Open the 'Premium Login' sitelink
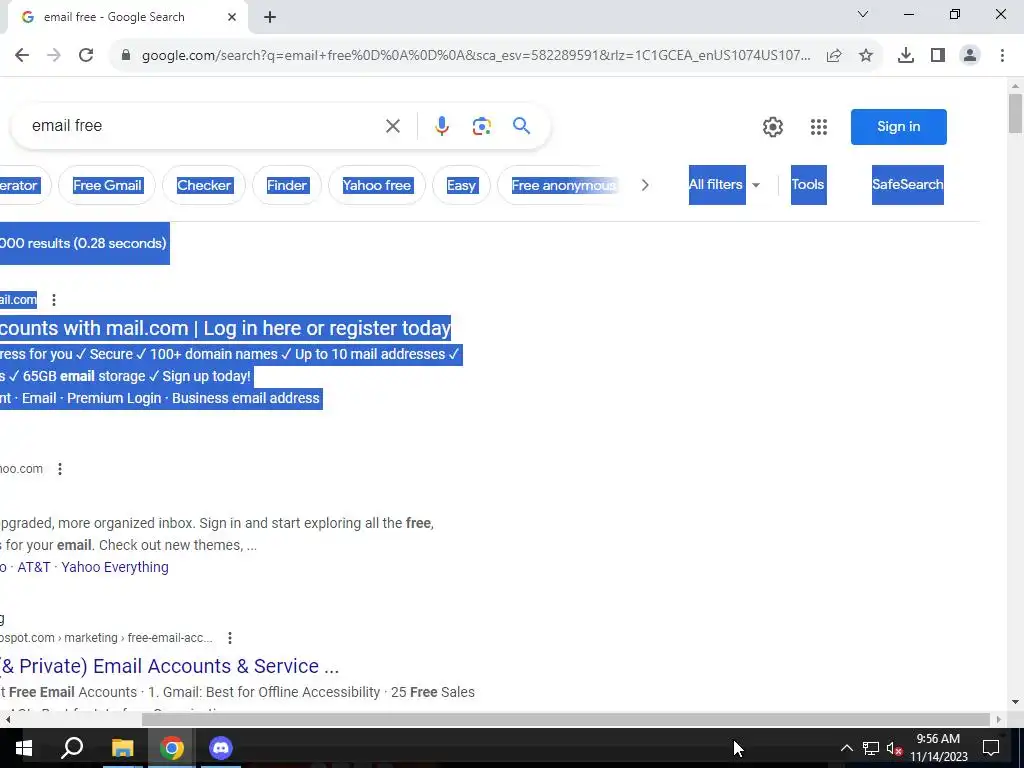The image size is (1024, 768). click(x=114, y=398)
